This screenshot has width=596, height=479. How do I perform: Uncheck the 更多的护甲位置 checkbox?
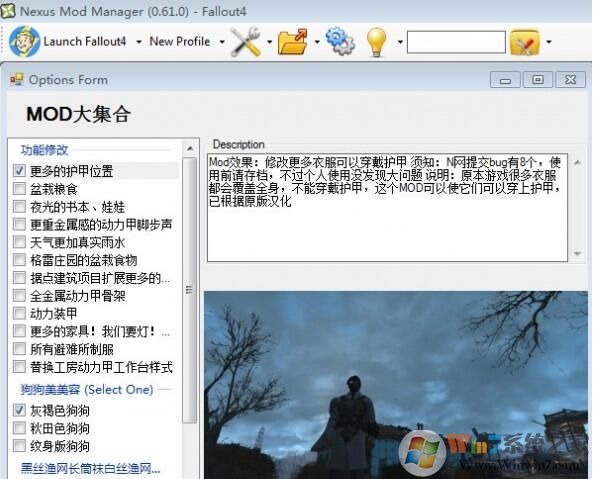(x=19, y=171)
